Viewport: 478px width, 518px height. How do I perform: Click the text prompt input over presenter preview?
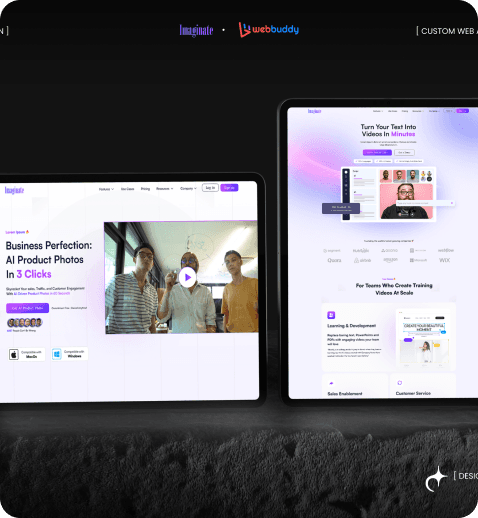pyautogui.click(x=425, y=203)
